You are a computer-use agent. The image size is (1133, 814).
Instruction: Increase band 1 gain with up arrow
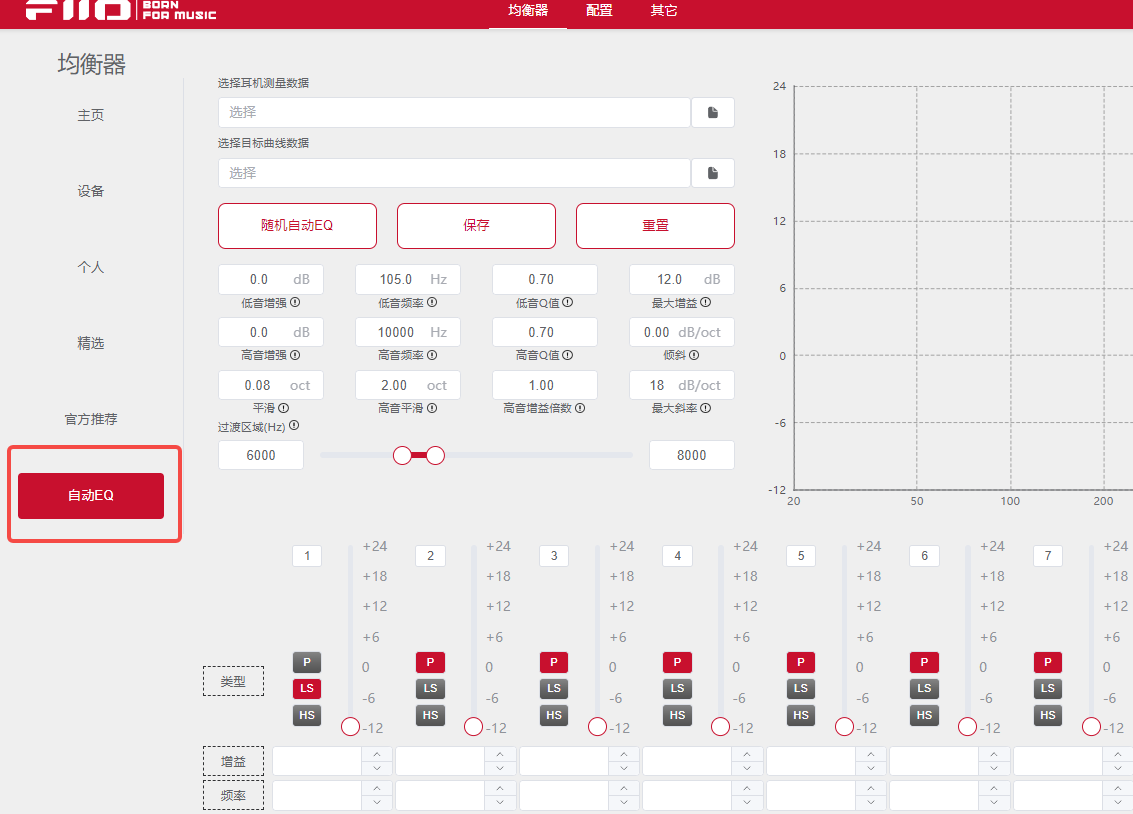click(x=376, y=755)
